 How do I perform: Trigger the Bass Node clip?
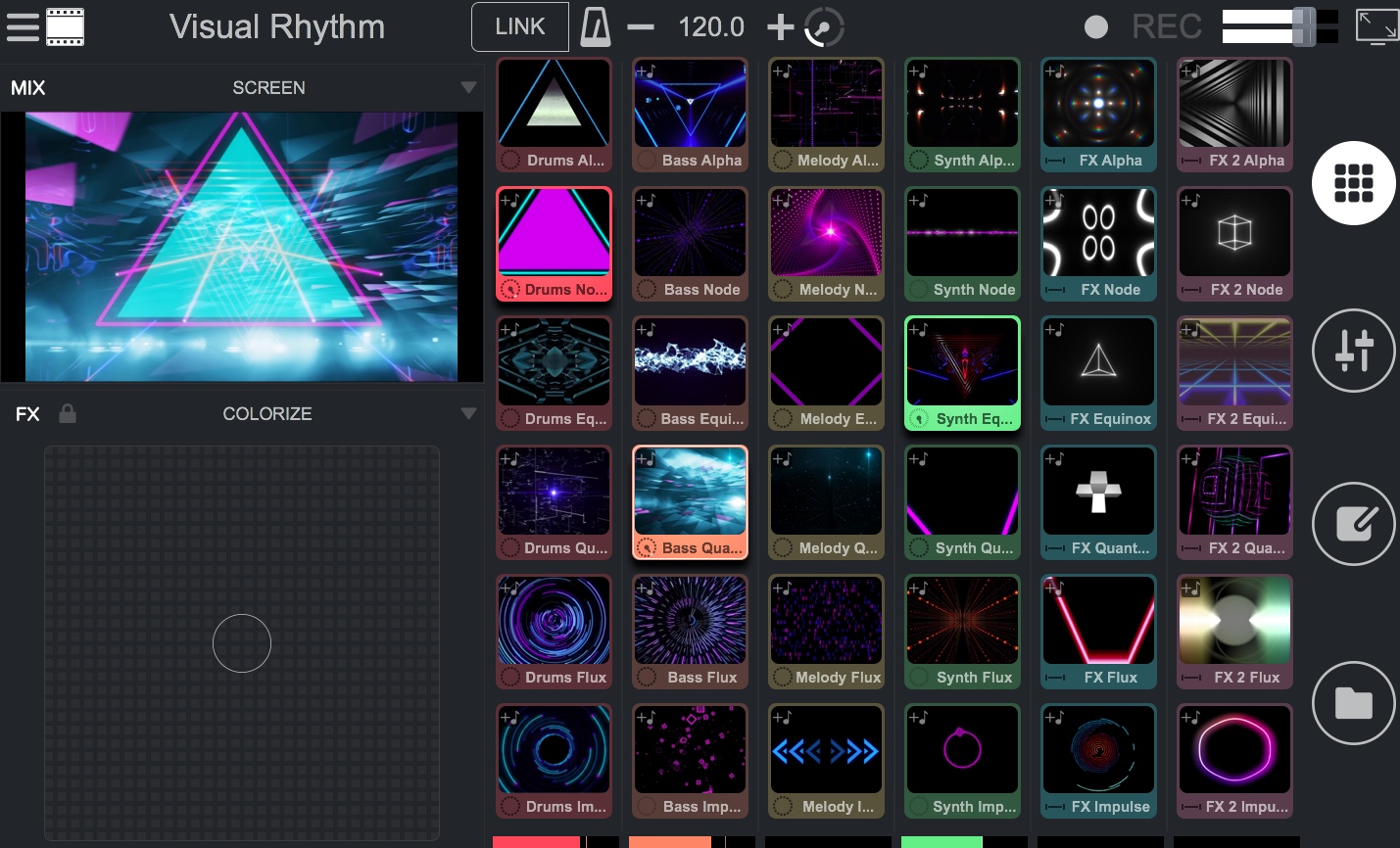coord(691,244)
